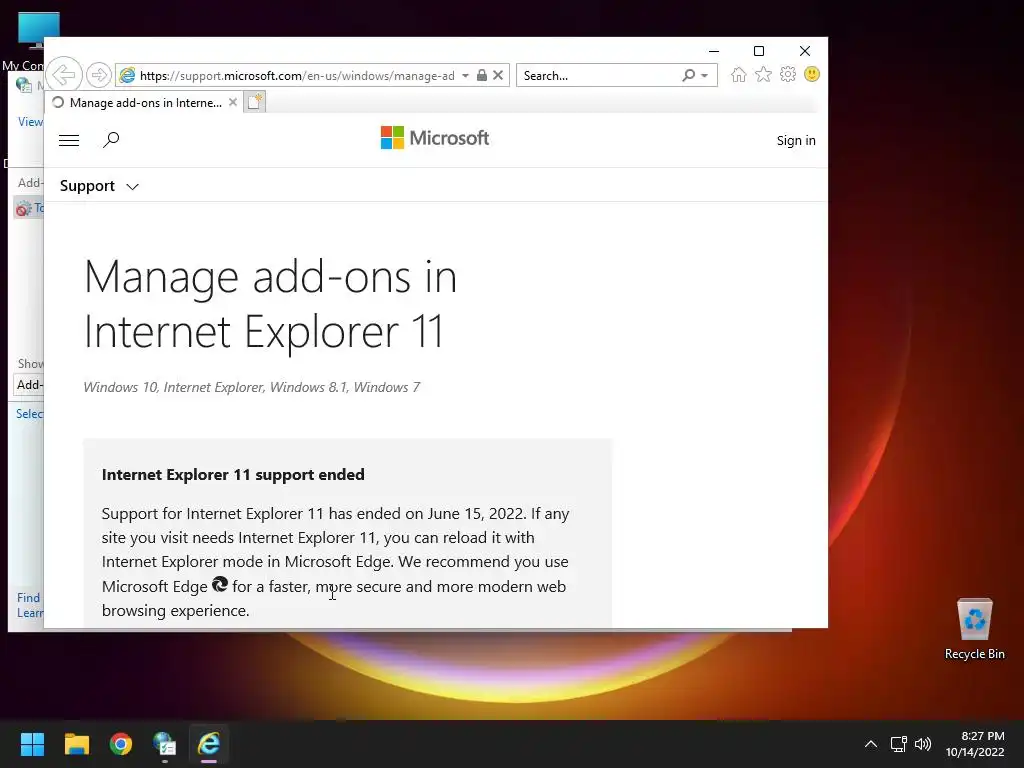Open the Windows Start button
Viewport: 1024px width, 768px height.
pyautogui.click(x=32, y=744)
